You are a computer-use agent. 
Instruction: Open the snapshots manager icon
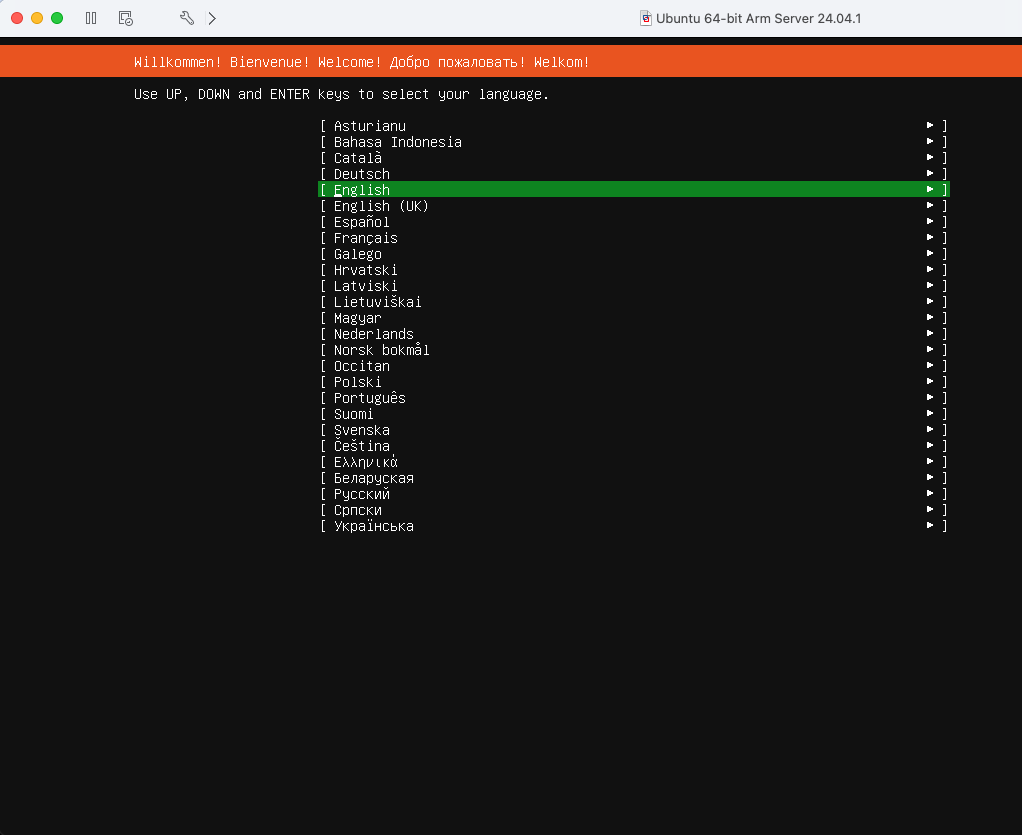click(x=126, y=18)
